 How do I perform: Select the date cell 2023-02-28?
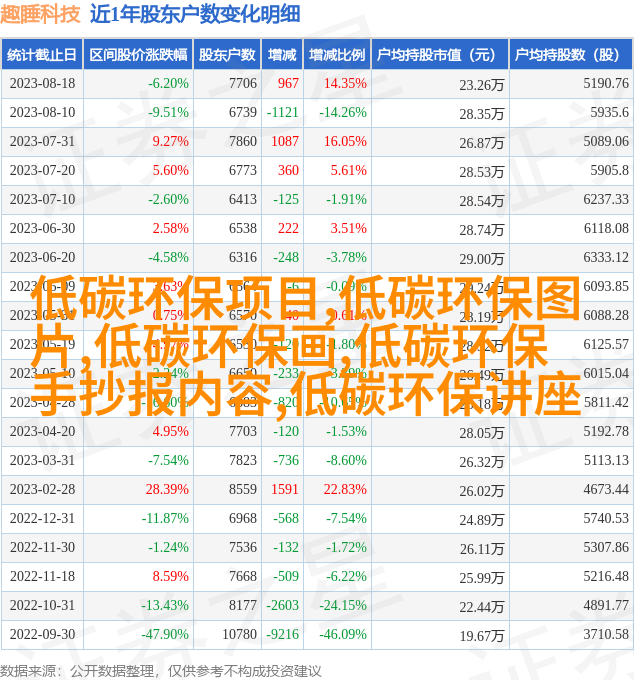[x=42, y=490]
